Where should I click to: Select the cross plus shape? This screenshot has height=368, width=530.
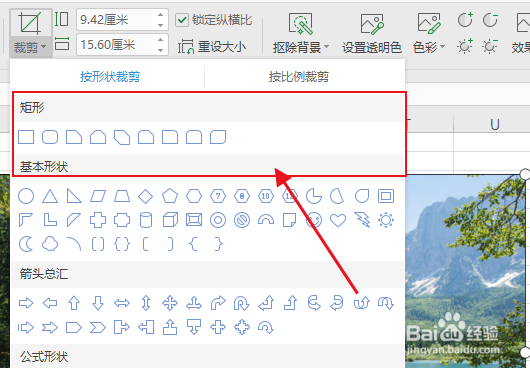pyautogui.click(x=98, y=220)
